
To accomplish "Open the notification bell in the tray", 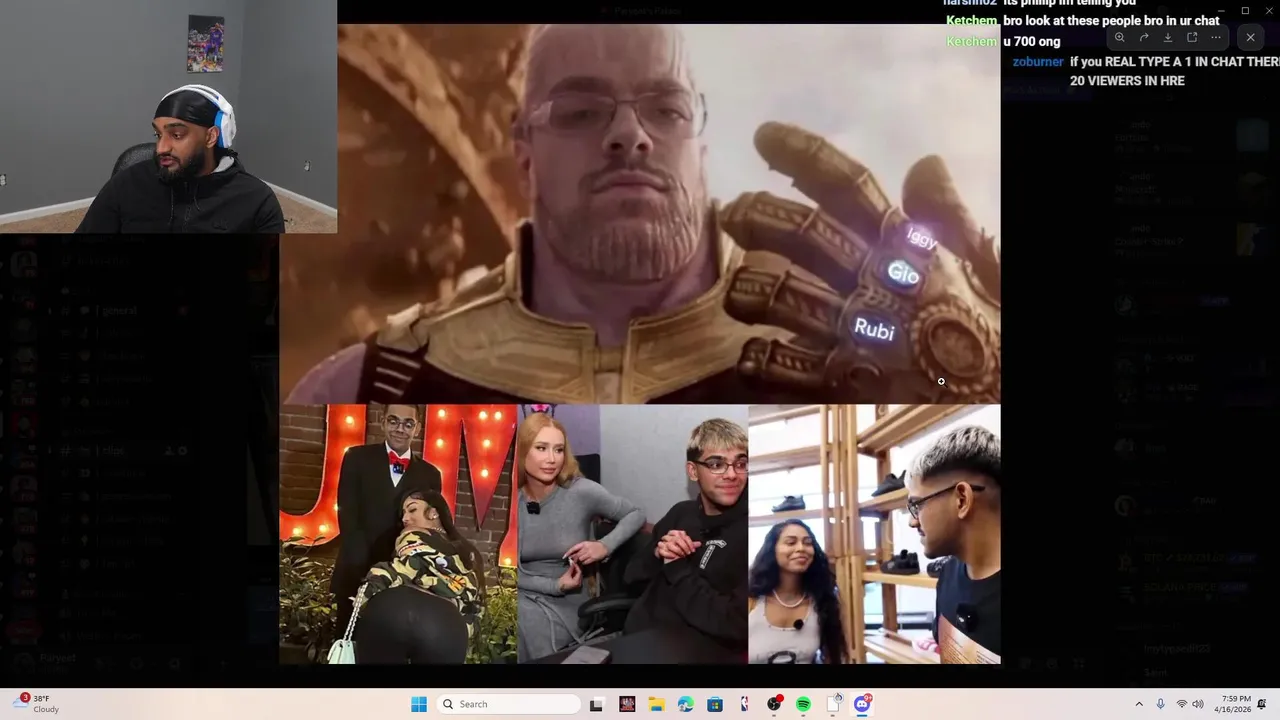I will pyautogui.click(x=1262, y=704).
